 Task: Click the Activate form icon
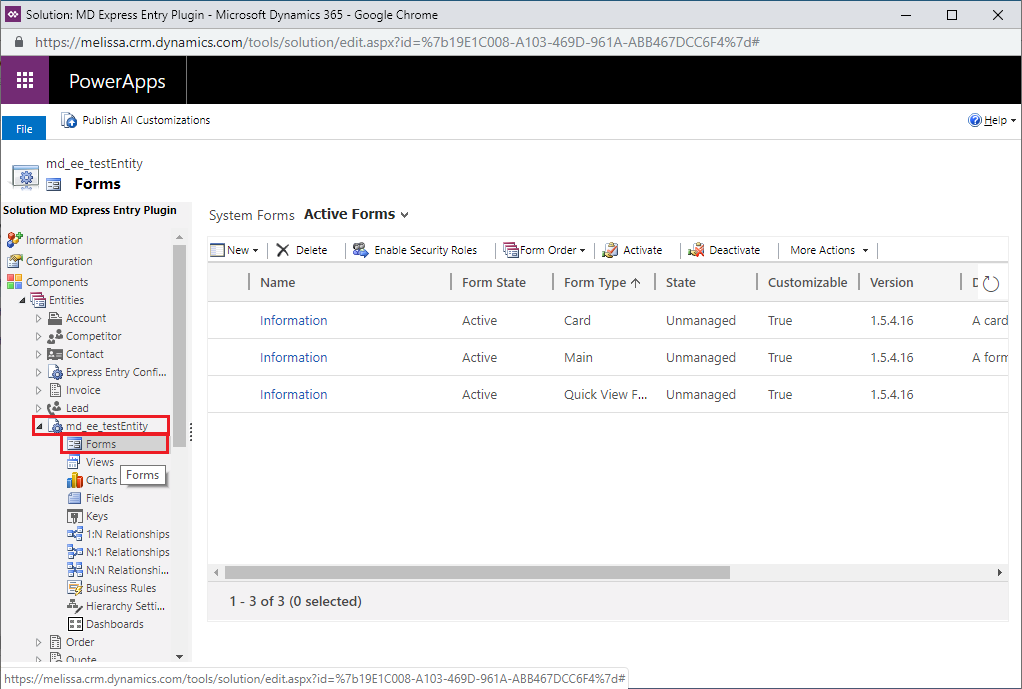click(x=610, y=250)
